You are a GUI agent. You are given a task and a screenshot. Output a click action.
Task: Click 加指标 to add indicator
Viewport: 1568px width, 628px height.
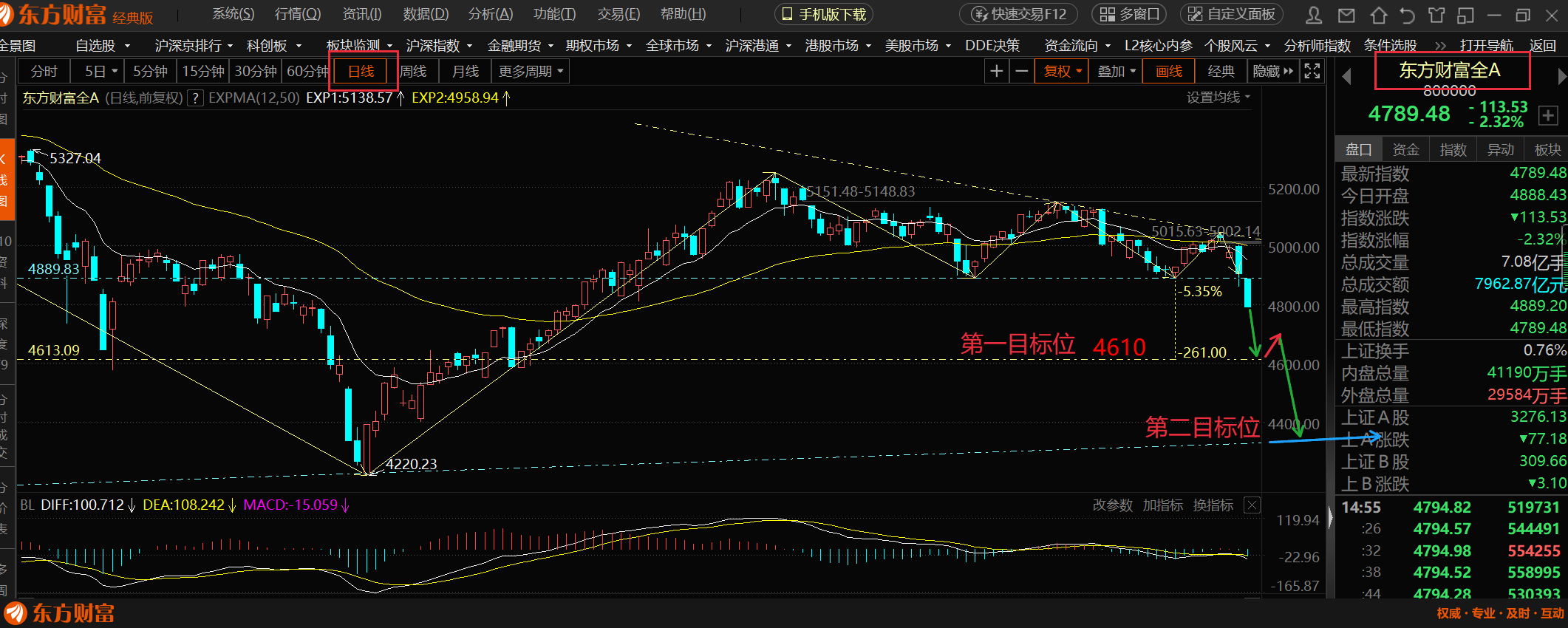tap(1162, 505)
